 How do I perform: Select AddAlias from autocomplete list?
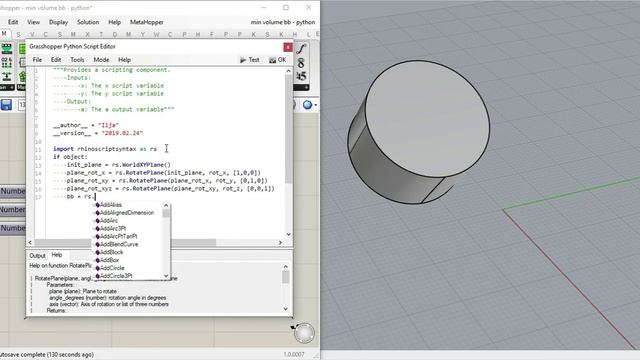coord(111,205)
